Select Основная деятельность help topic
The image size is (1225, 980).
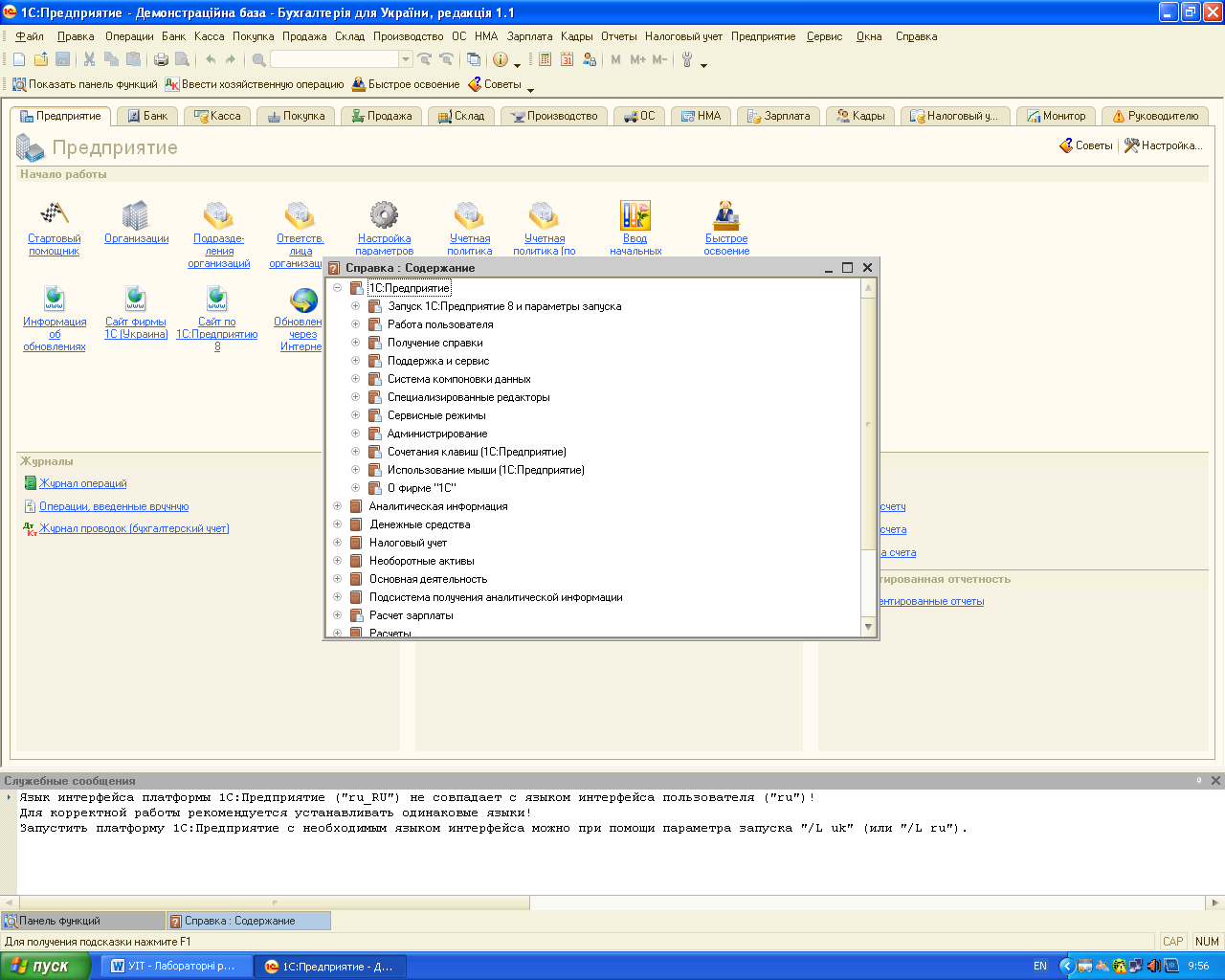pyautogui.click(x=428, y=579)
